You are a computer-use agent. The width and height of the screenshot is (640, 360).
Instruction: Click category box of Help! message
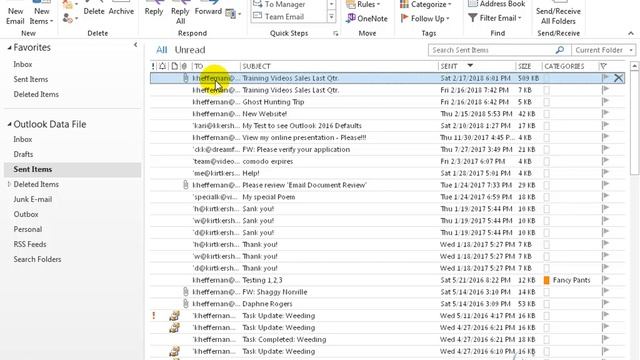click(x=547, y=173)
